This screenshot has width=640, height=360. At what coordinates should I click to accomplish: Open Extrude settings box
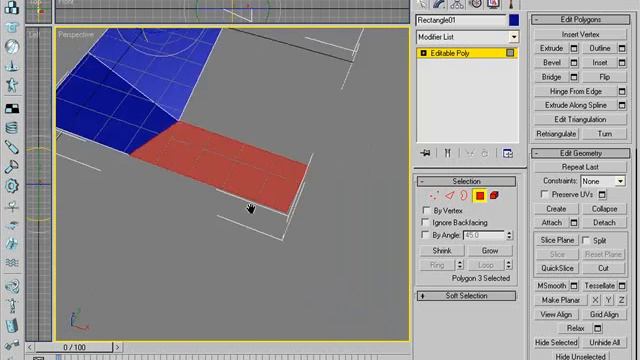click(x=574, y=49)
